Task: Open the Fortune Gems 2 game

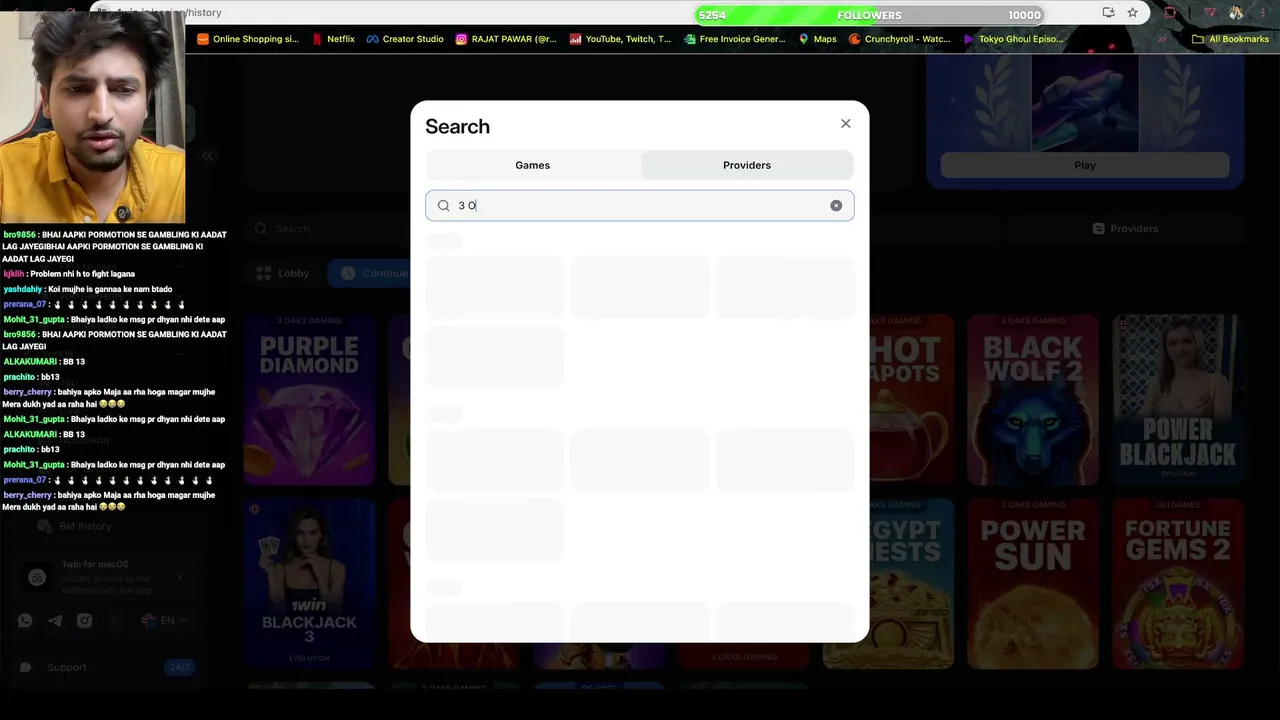Action: [1178, 583]
